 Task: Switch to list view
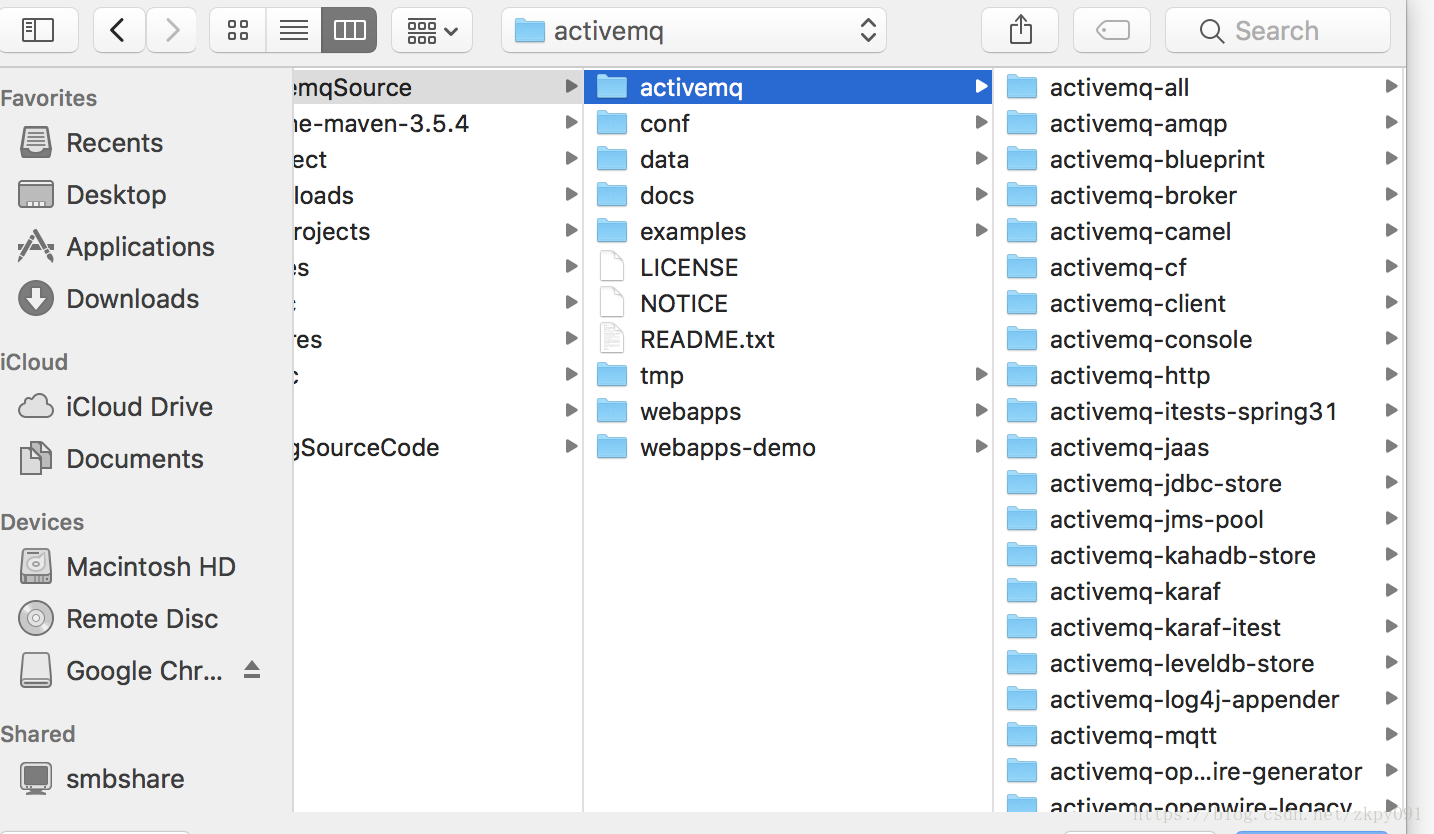pyautogui.click(x=294, y=30)
